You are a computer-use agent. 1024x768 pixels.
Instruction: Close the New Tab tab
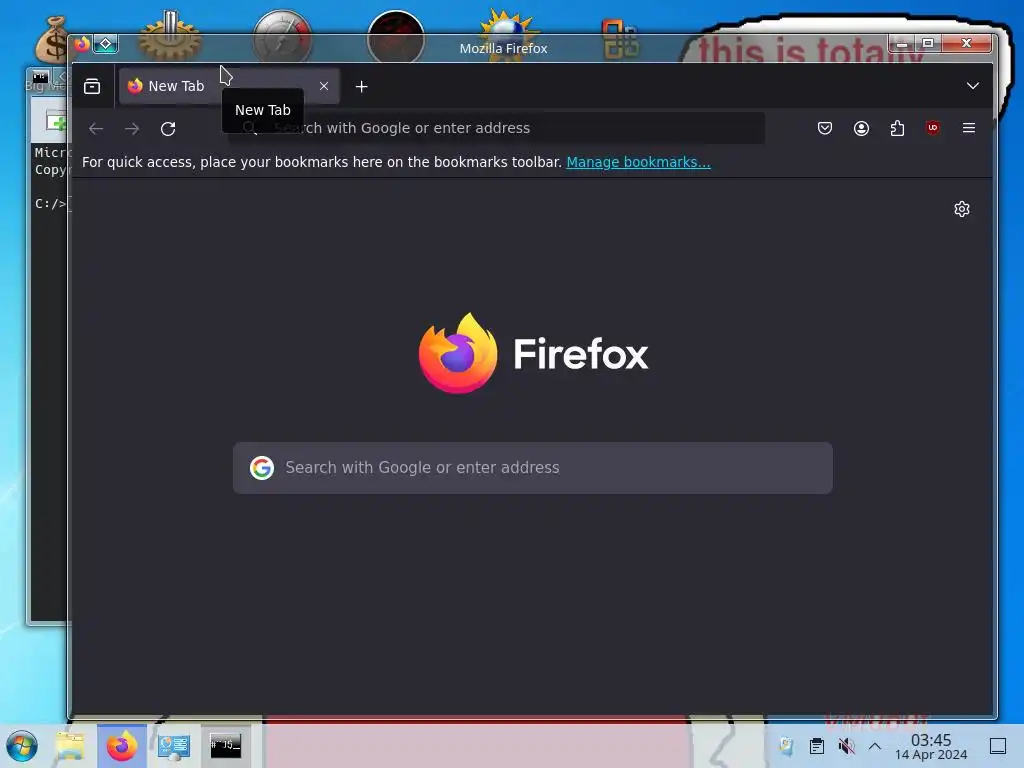[324, 86]
